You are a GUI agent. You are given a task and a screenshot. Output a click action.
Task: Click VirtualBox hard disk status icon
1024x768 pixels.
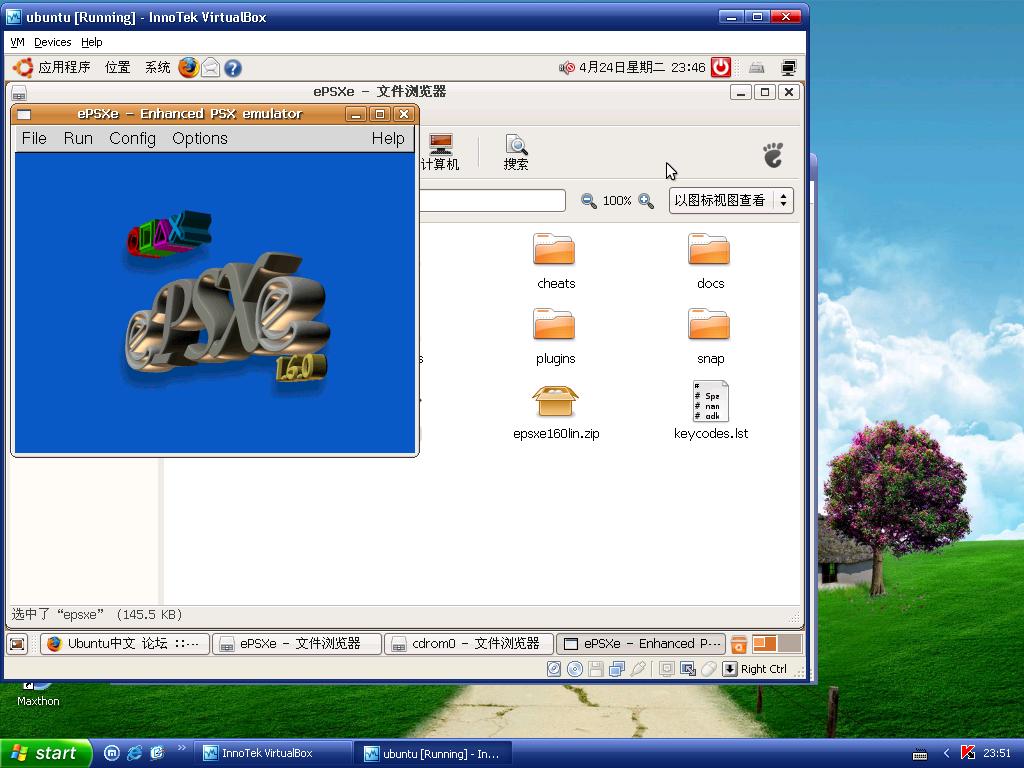[554, 669]
